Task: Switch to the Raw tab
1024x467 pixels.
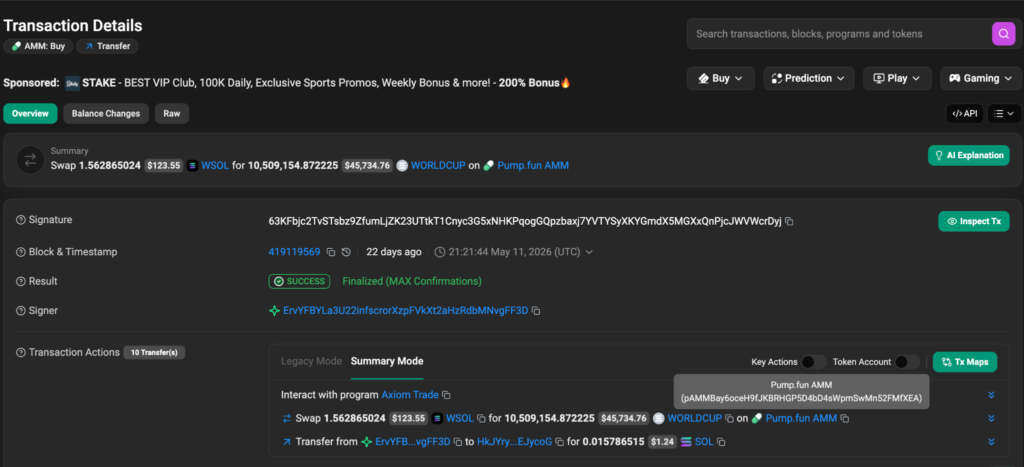Action: point(172,114)
